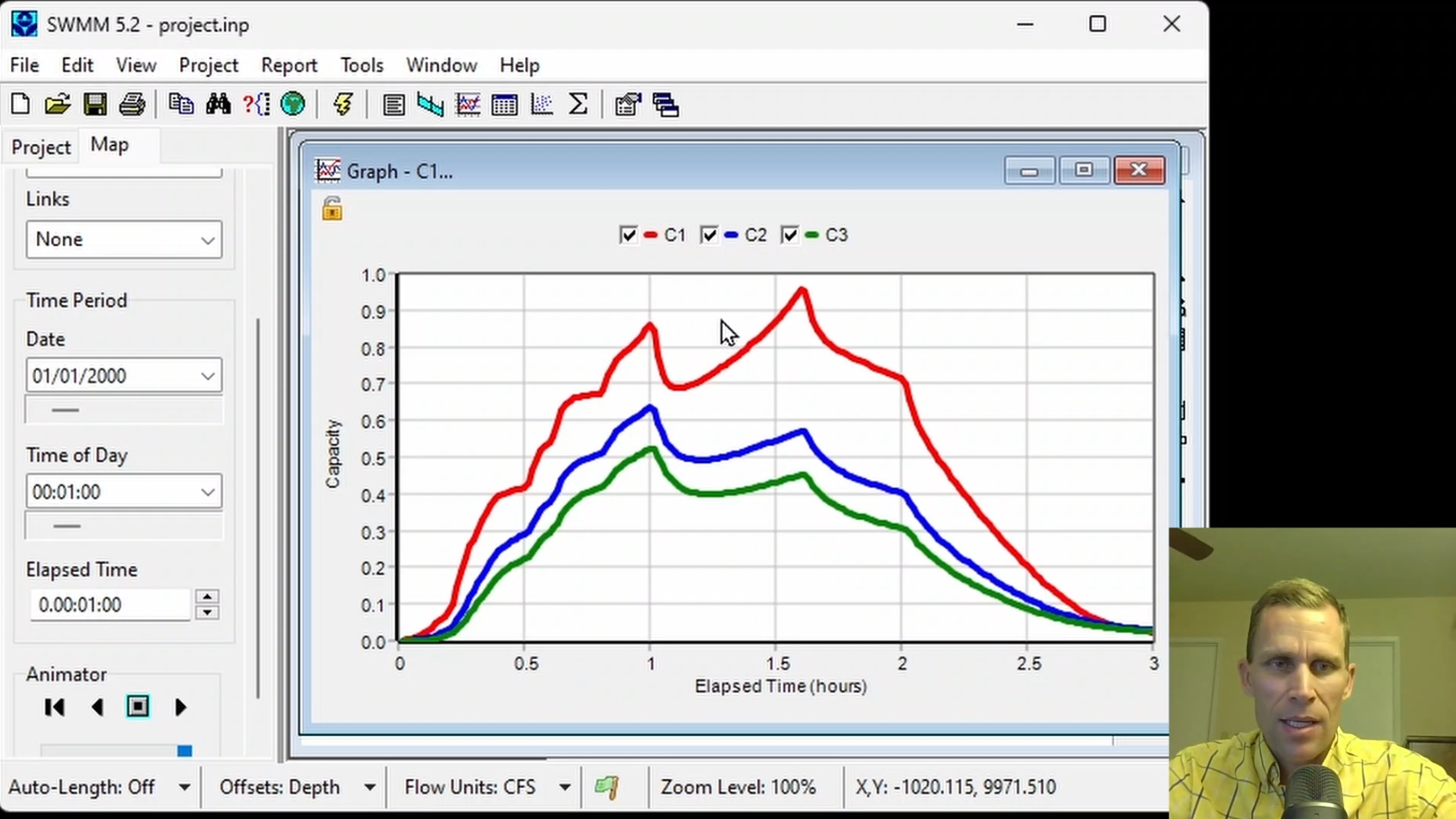Open the Date dropdown showing 01/01/2000
Viewport: 1456px width, 819px height.
[124, 376]
